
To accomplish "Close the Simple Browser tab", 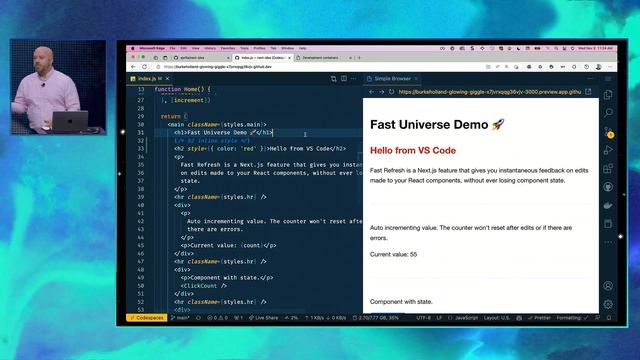I will pos(416,78).
